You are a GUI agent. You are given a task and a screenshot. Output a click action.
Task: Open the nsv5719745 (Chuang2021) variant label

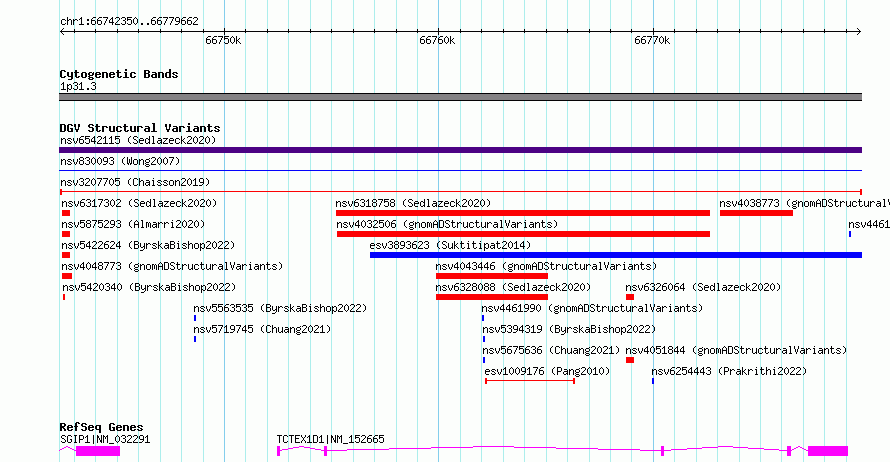tap(262, 329)
